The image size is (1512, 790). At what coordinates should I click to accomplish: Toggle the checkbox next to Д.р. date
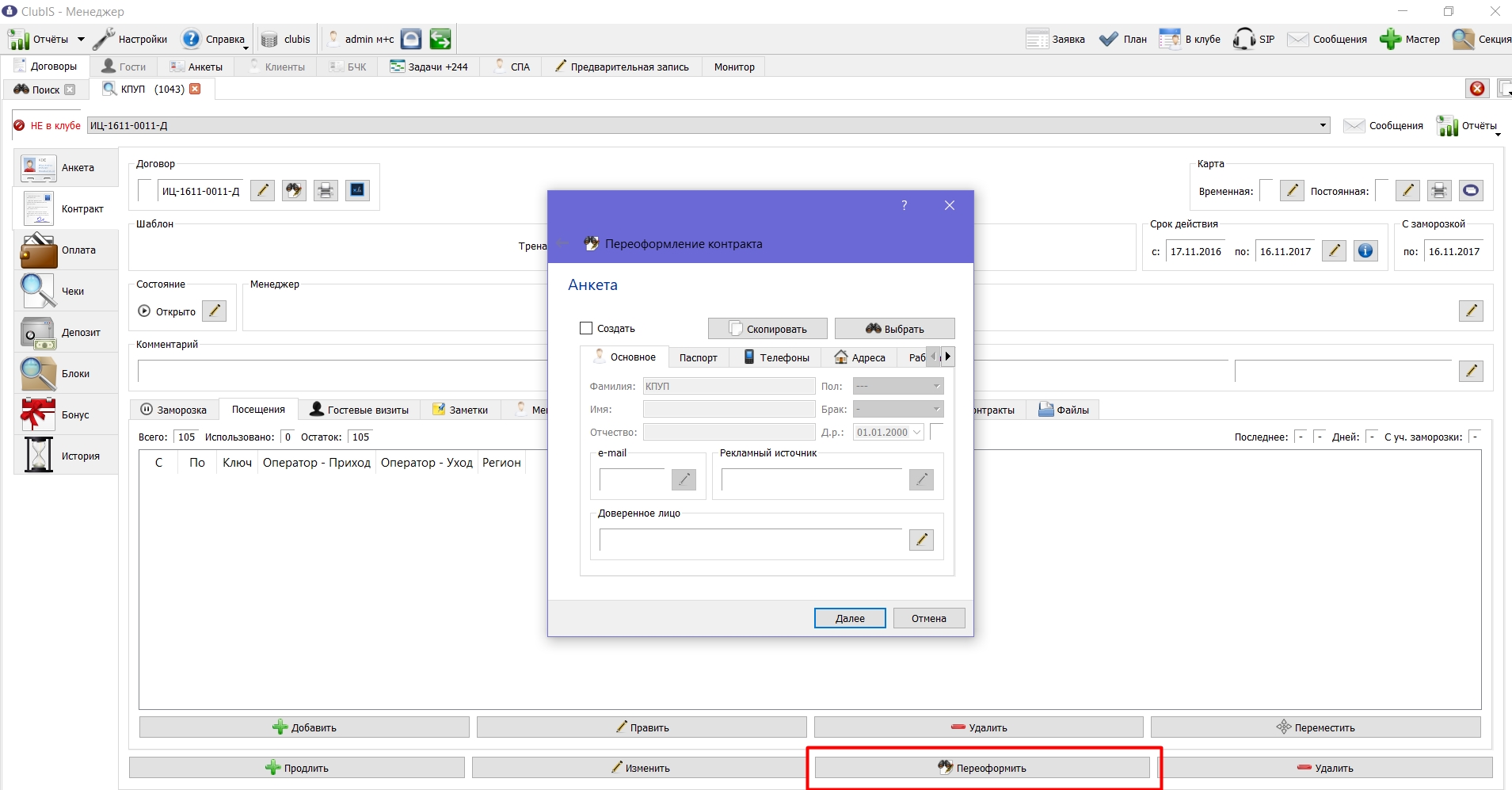click(x=936, y=432)
